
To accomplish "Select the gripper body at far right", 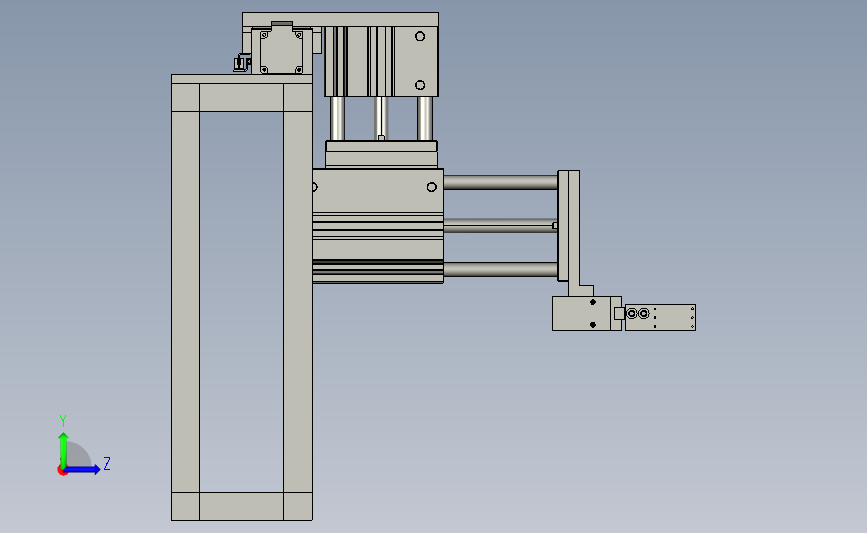I will point(660,317).
